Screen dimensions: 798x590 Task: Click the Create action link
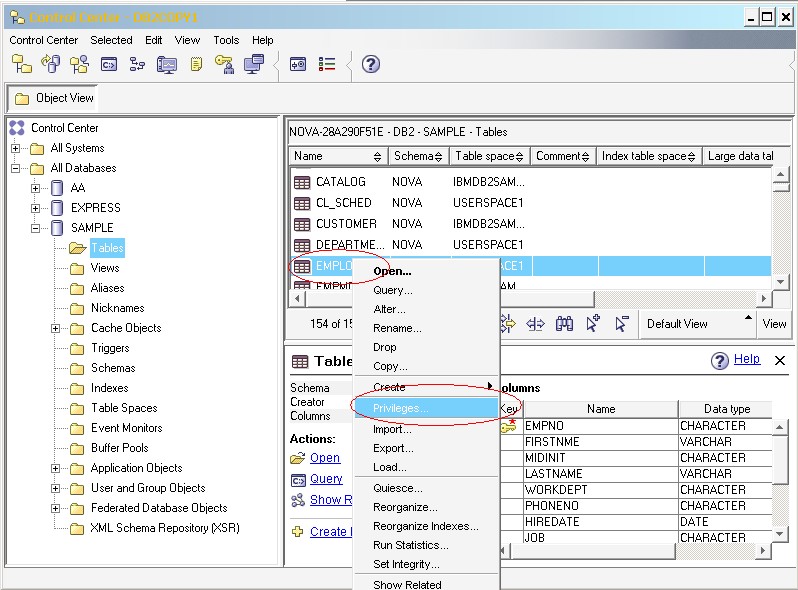pos(331,532)
